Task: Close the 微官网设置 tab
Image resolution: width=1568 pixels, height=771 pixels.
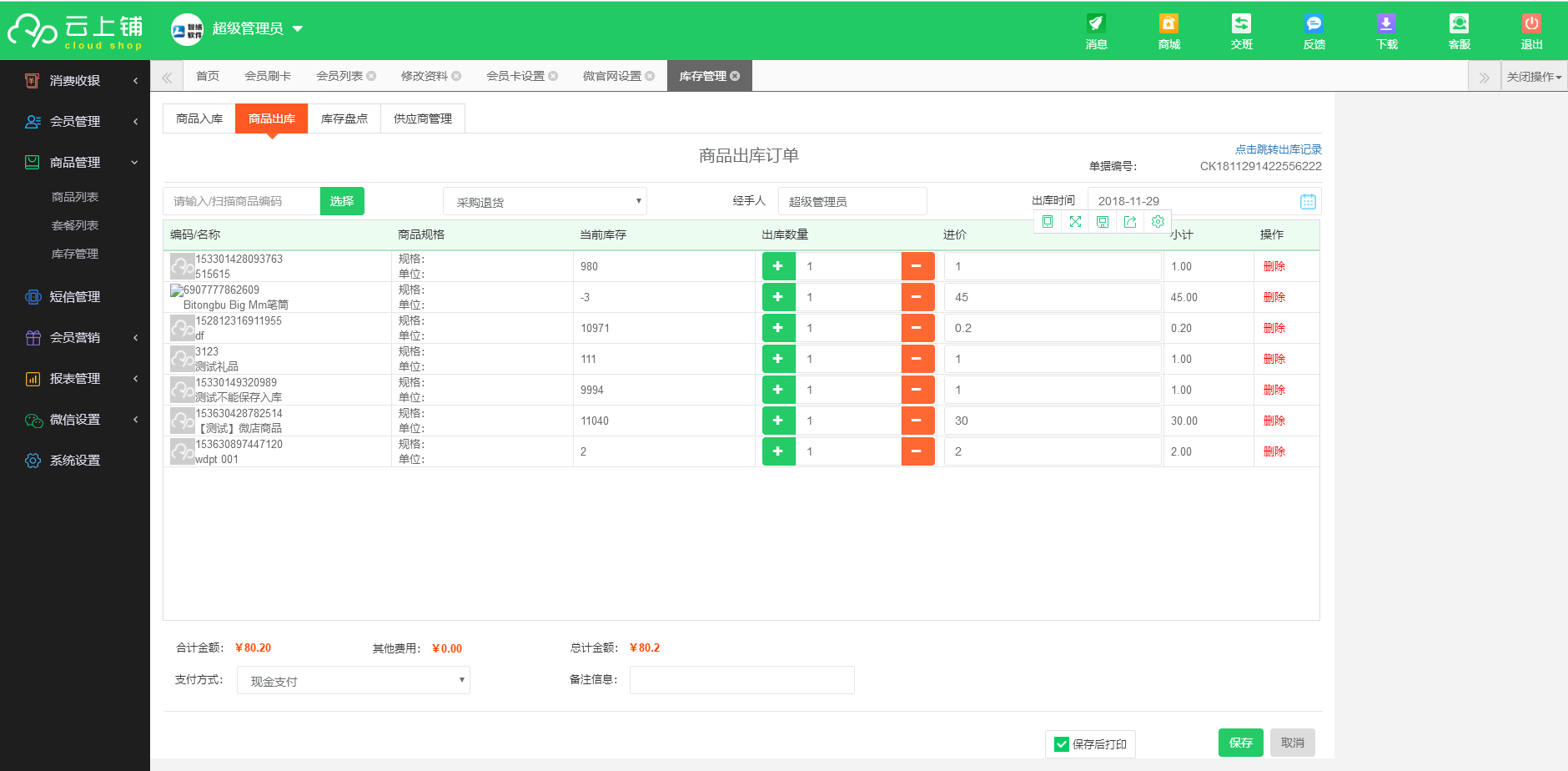Action: click(x=650, y=76)
